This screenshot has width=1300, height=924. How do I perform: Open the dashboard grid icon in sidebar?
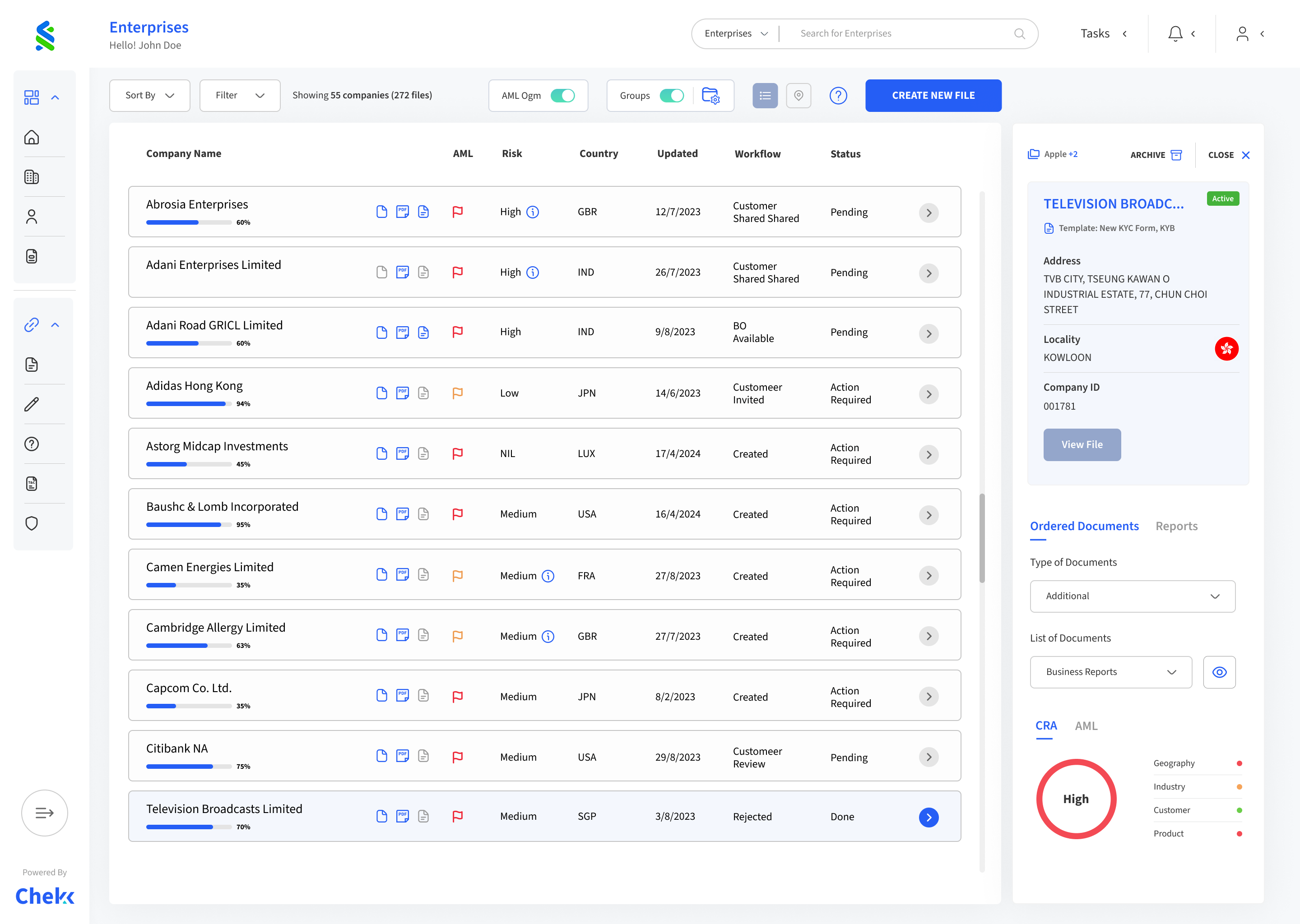tap(31, 97)
